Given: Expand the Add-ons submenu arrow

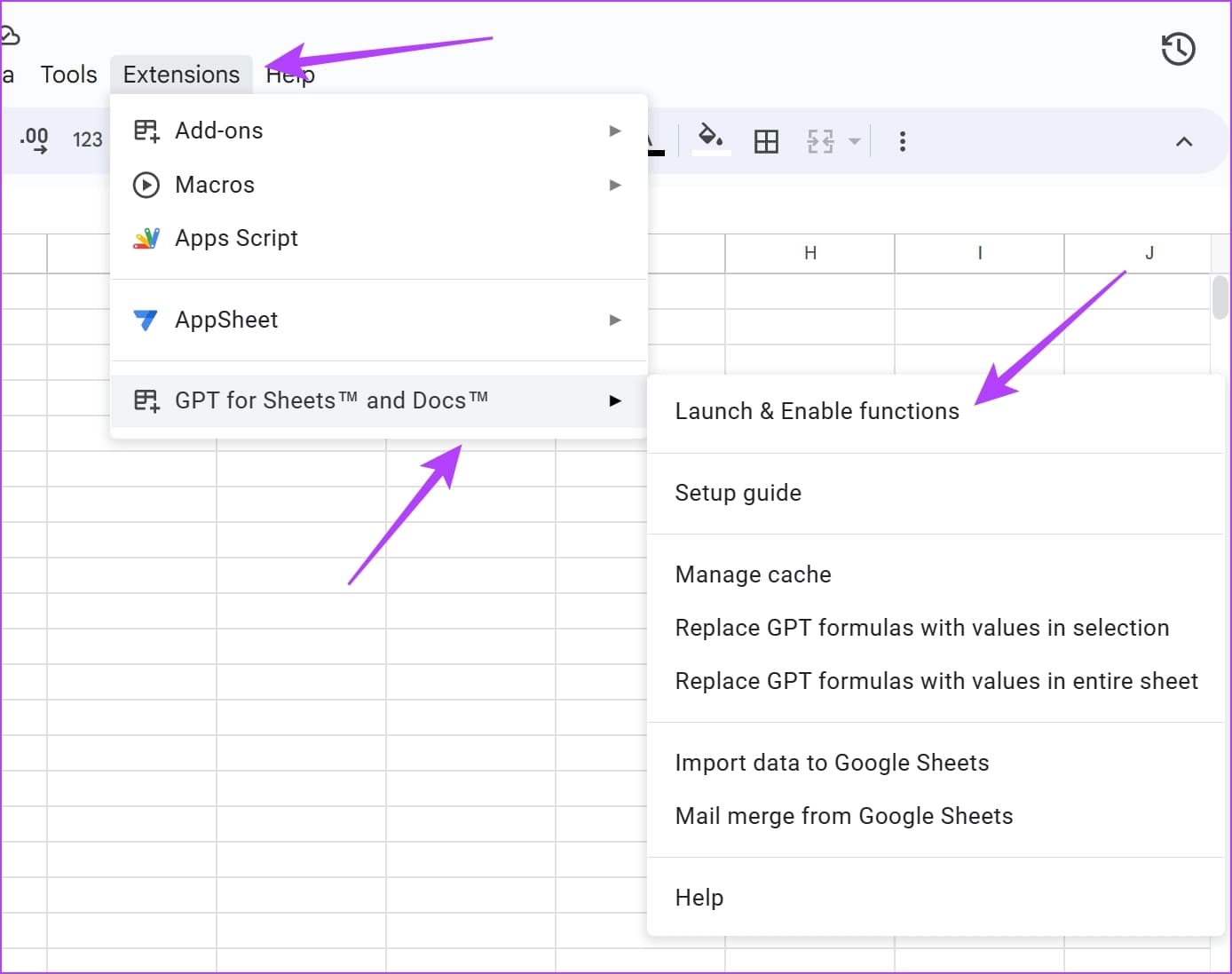Looking at the screenshot, I should point(615,131).
